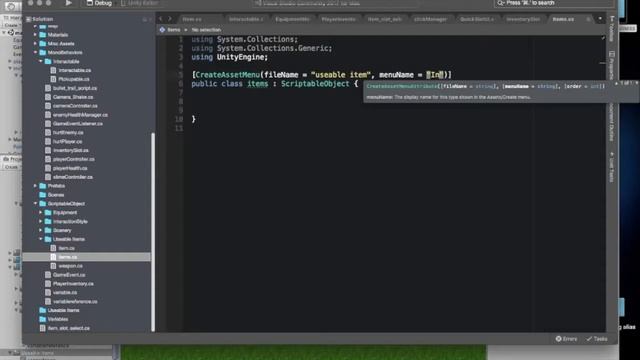Select the Variables folder
The width and height of the screenshot is (640, 360).
coord(58,319)
